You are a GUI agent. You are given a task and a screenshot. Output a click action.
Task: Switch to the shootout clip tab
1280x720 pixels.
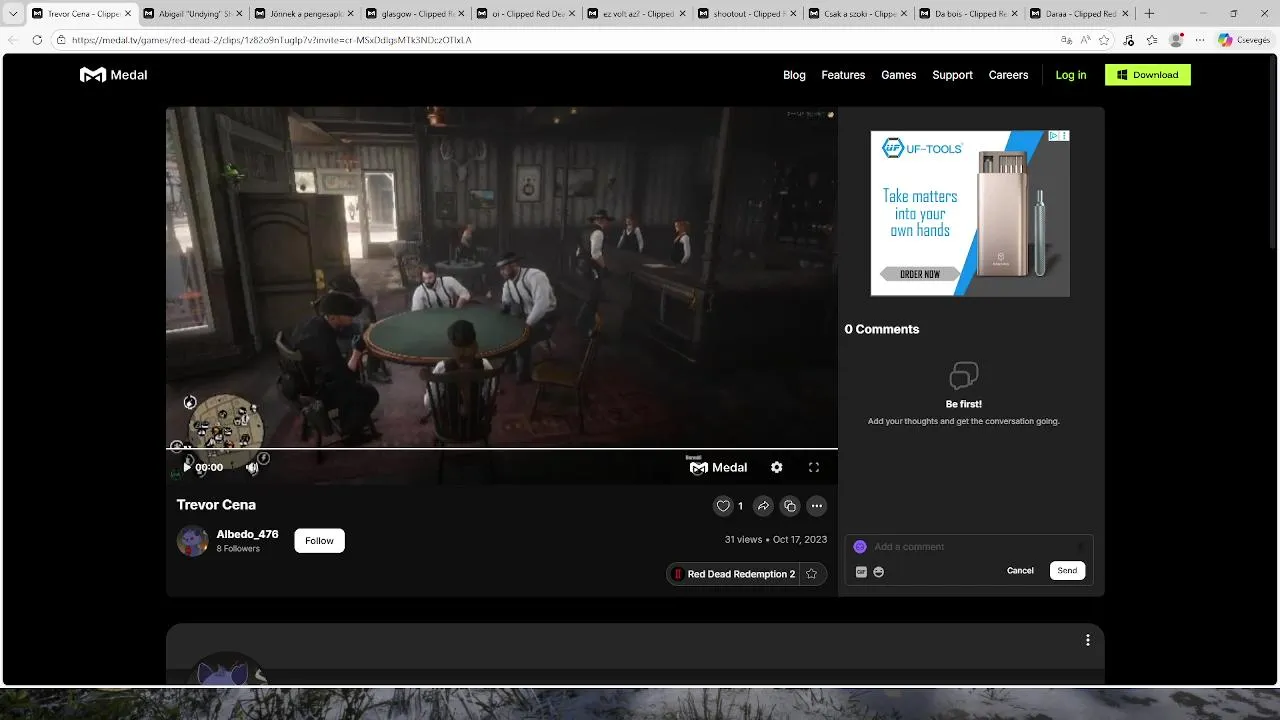[745, 14]
